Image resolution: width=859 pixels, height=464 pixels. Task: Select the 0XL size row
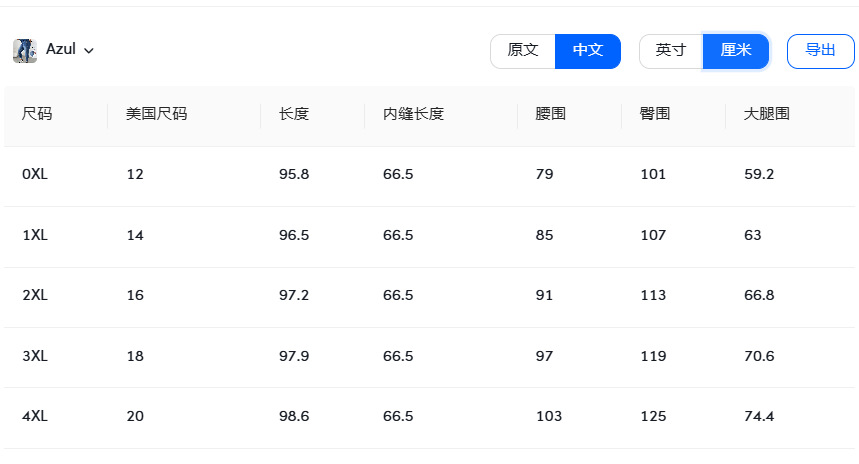click(x=35, y=175)
